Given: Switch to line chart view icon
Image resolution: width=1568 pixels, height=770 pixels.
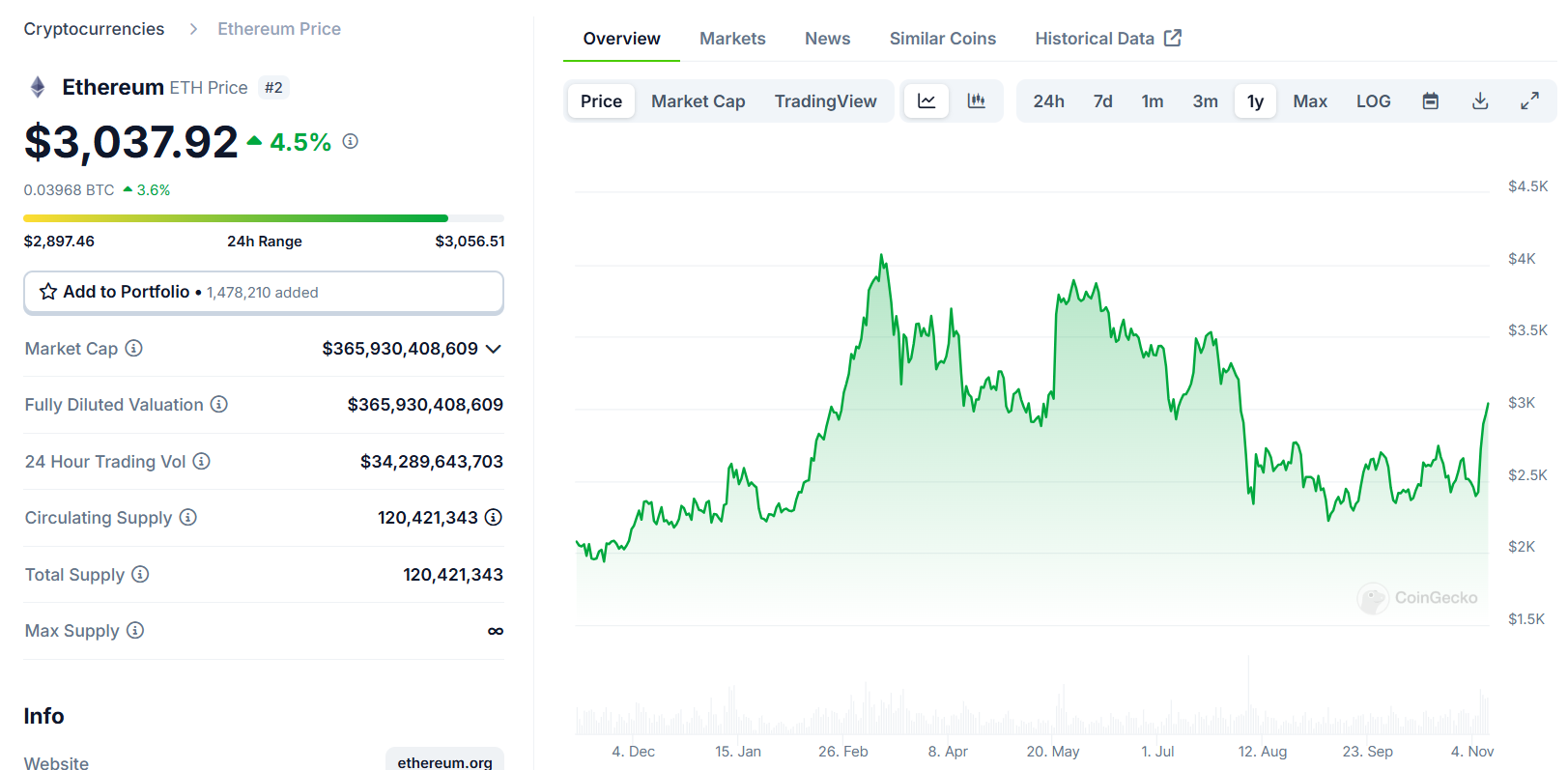Looking at the screenshot, I should point(927,100).
